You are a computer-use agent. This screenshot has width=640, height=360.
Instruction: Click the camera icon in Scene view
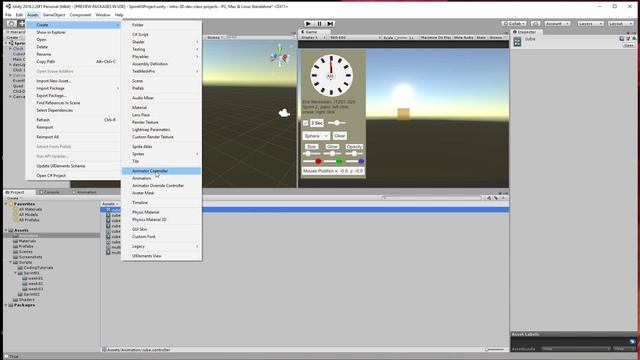(284, 113)
